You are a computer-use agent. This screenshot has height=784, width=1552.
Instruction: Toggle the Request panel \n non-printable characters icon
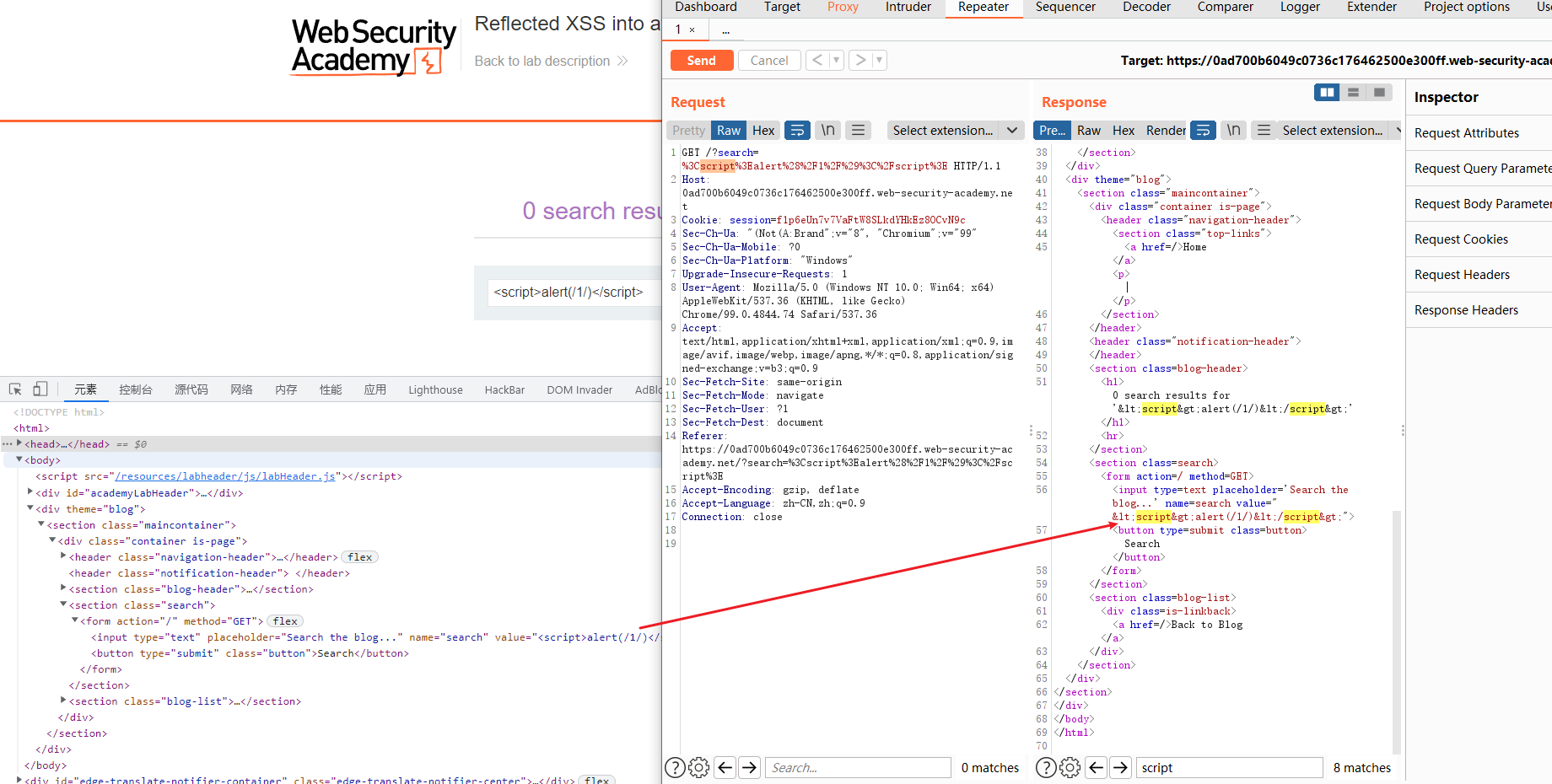coord(828,130)
